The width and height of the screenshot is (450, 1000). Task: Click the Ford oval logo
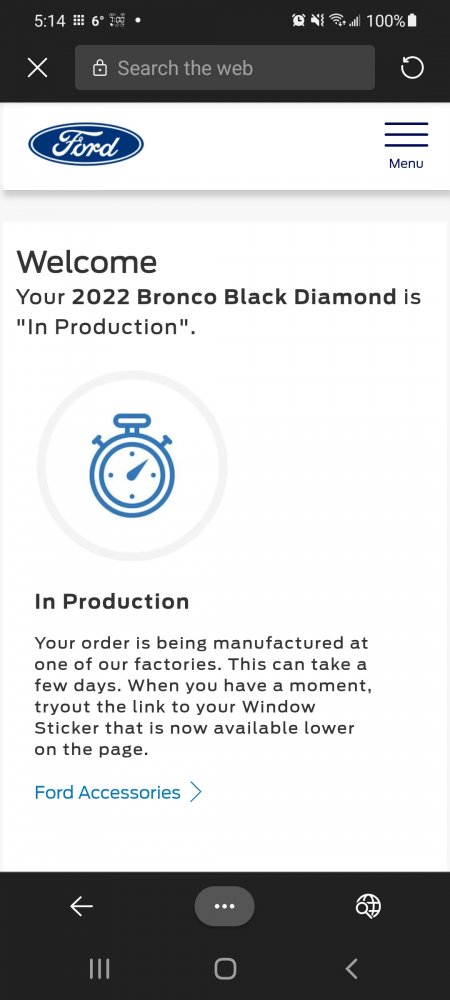point(86,144)
